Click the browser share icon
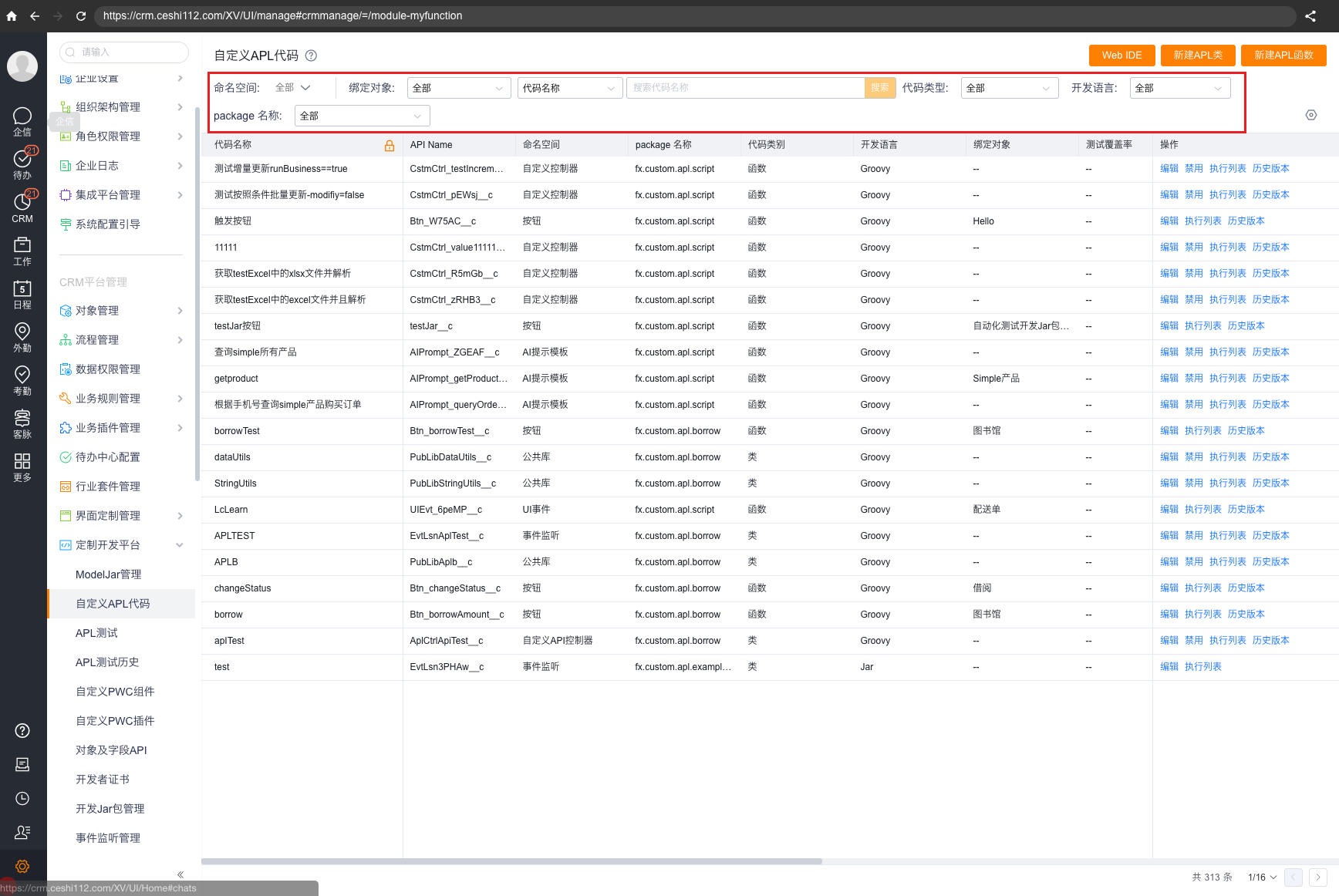The image size is (1339, 896). pyautogui.click(x=1310, y=15)
